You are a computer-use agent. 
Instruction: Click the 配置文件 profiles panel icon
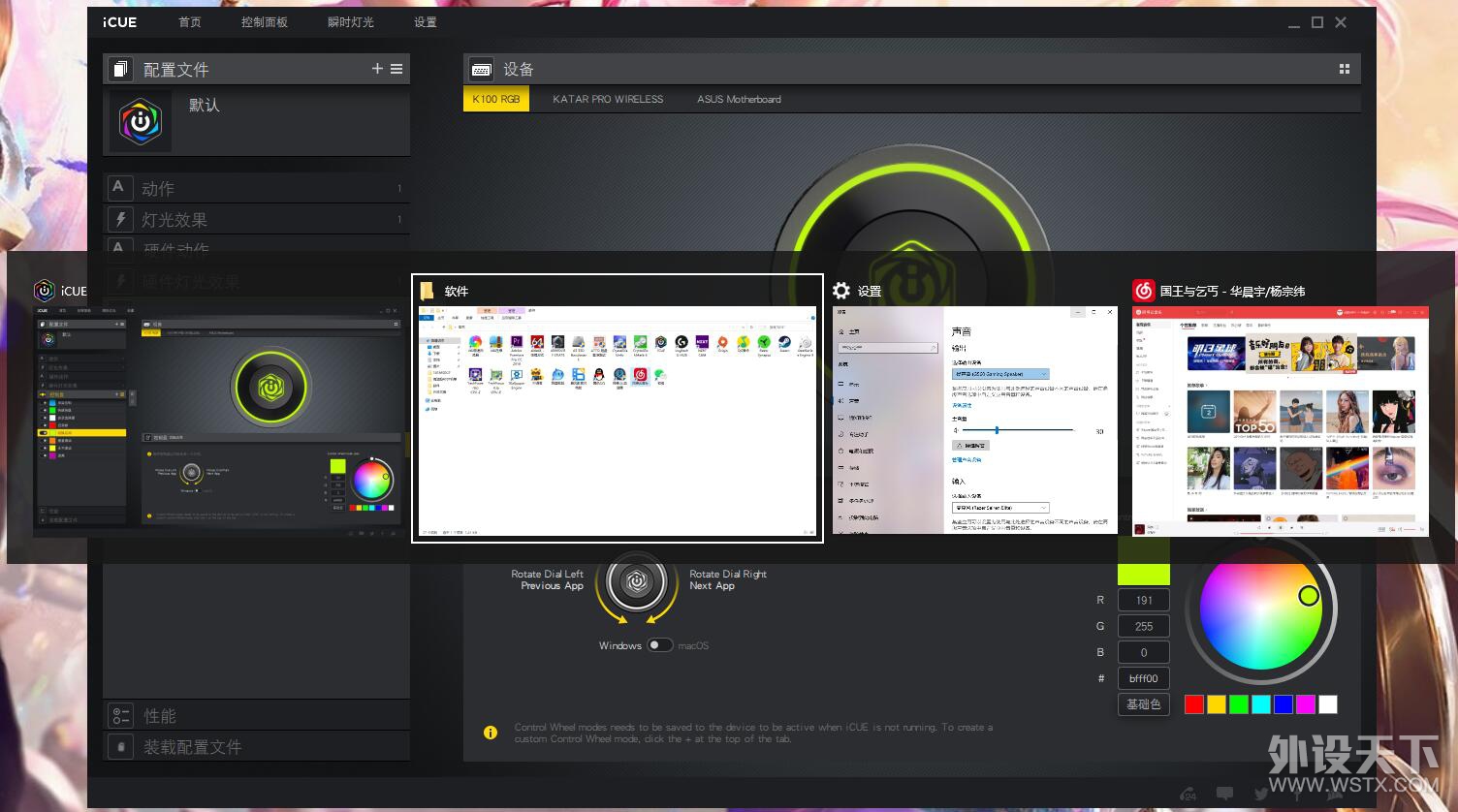(120, 69)
